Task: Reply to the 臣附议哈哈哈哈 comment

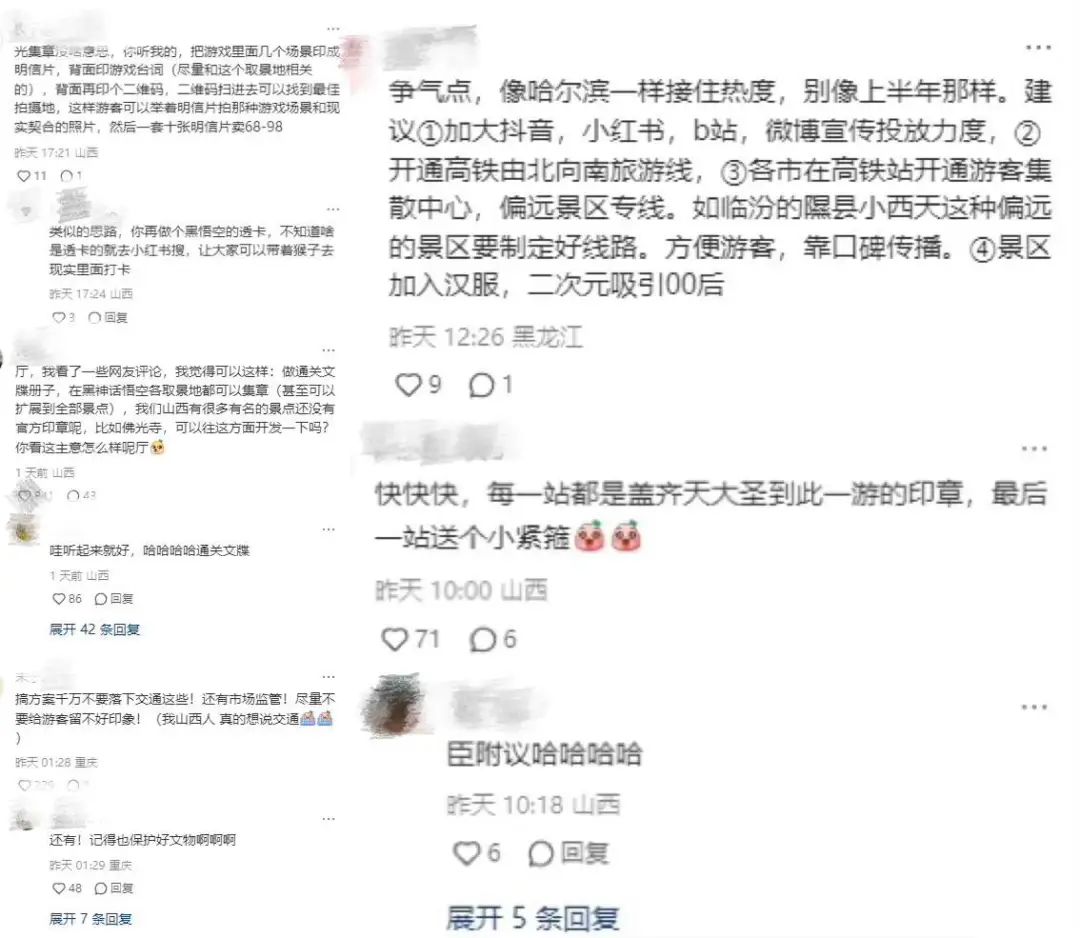Action: coord(568,853)
